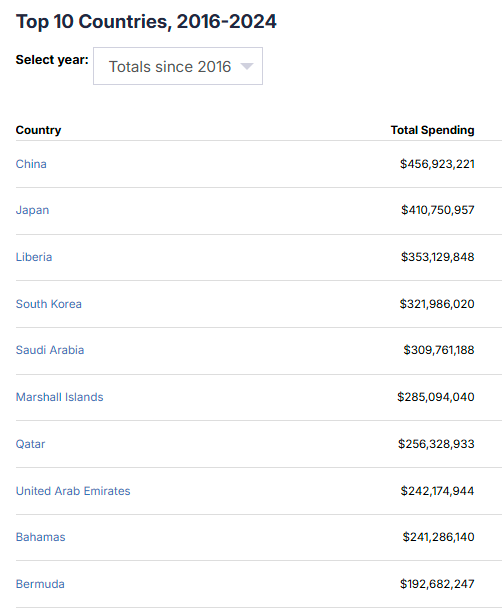The height and width of the screenshot is (608, 503).
Task: Open the Bahamas country link
Action: tap(41, 537)
